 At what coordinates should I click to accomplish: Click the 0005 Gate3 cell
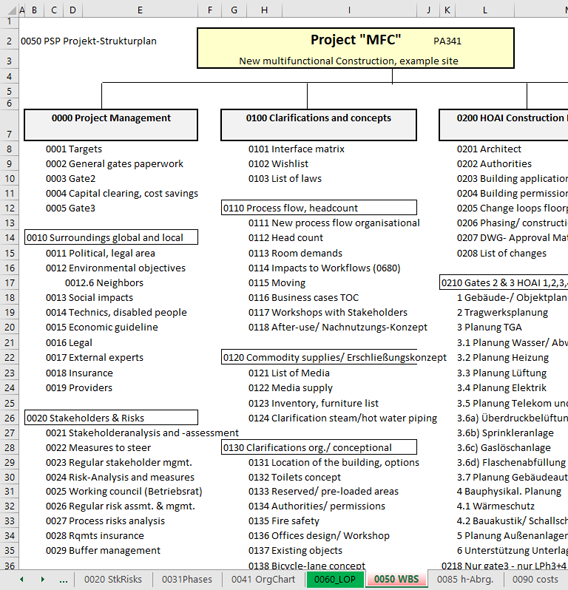[x=70, y=208]
